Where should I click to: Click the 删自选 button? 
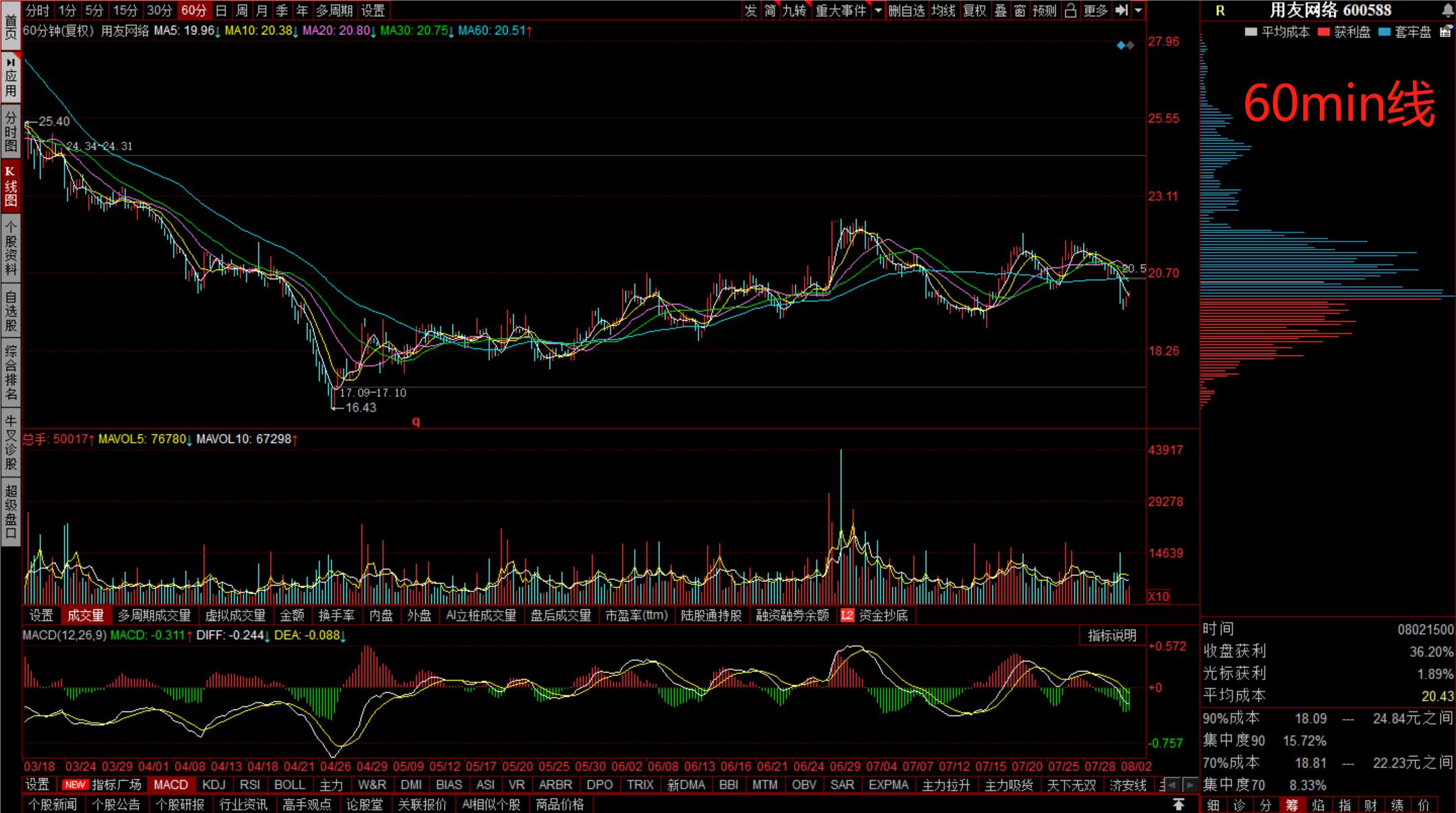[907, 10]
